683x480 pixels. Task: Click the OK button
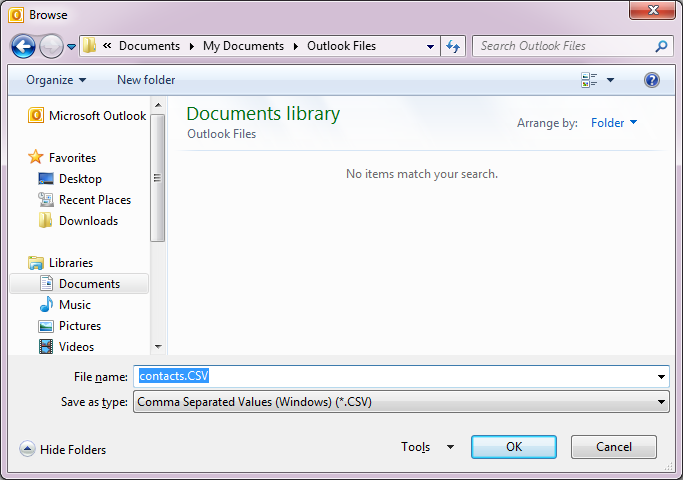click(x=514, y=447)
